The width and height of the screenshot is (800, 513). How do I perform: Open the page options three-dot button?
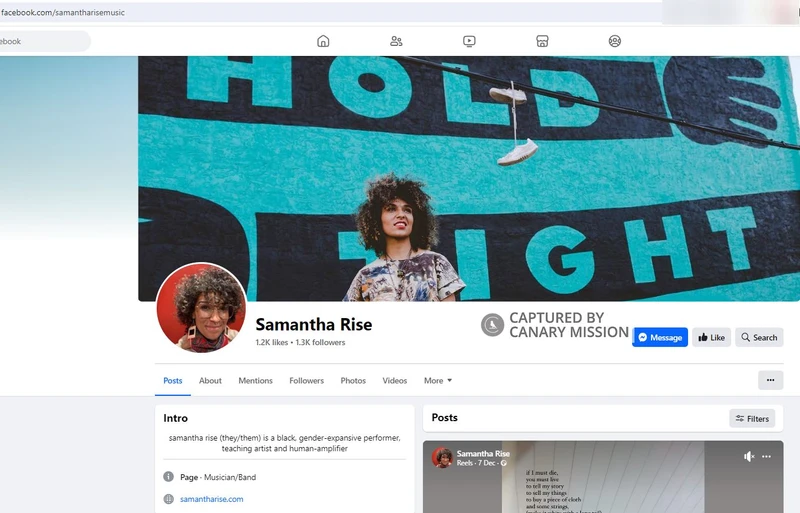click(770, 380)
